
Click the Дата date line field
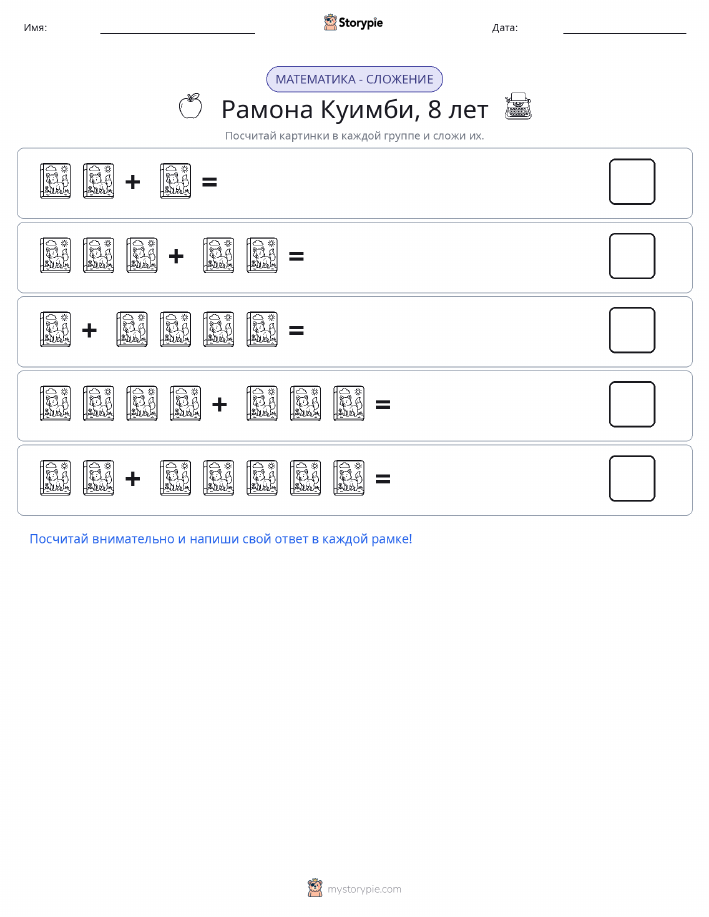coord(624,29)
